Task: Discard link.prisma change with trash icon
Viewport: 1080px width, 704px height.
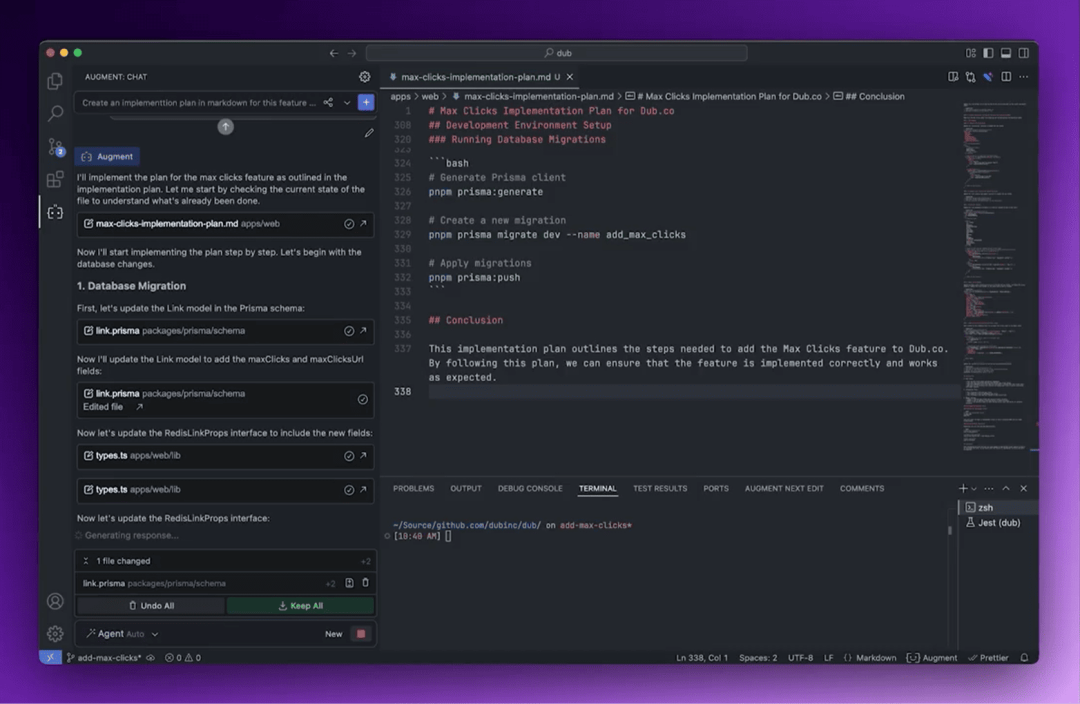Action: (366, 583)
